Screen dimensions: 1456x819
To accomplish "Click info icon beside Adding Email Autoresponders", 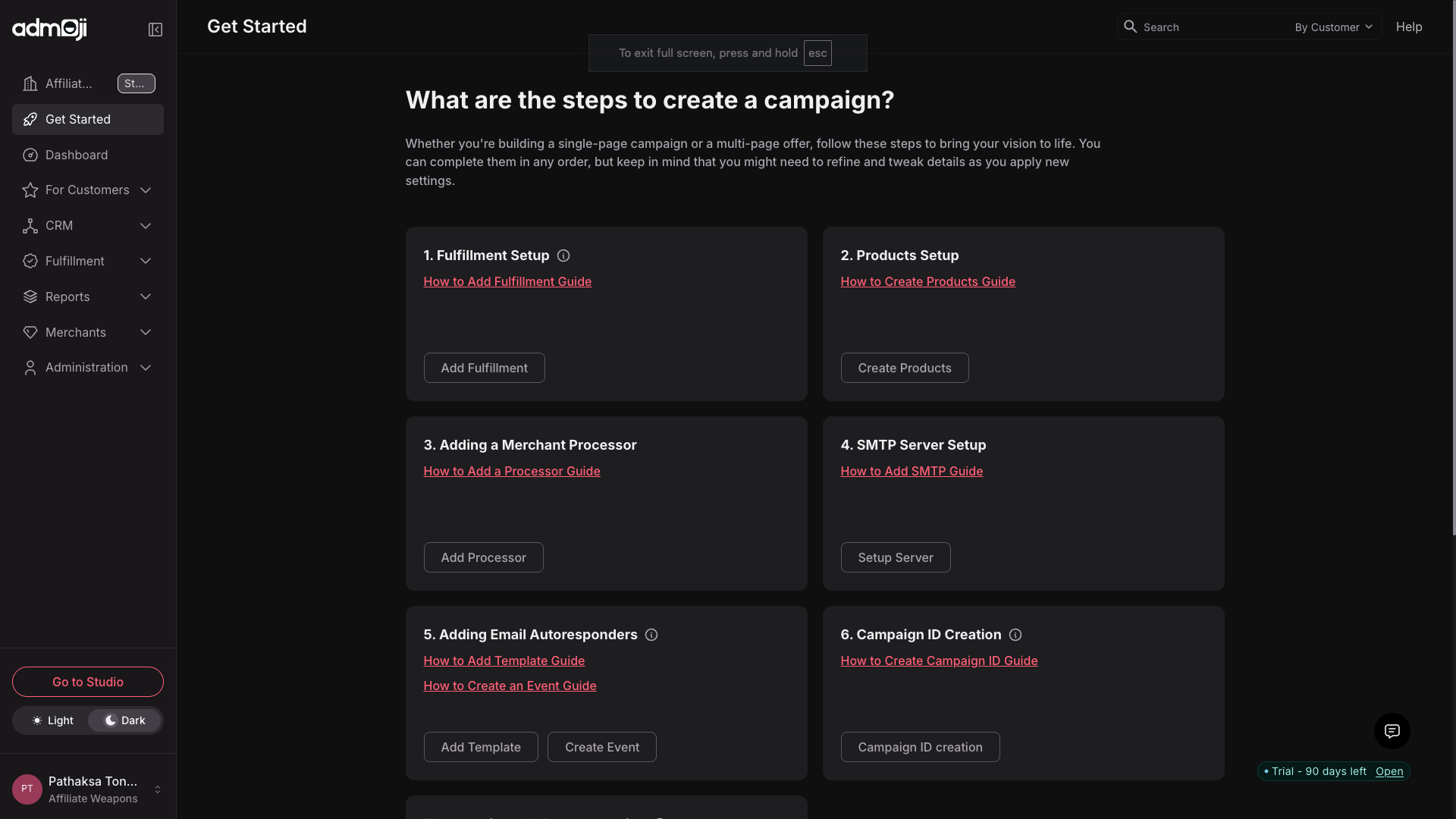I will (651, 635).
